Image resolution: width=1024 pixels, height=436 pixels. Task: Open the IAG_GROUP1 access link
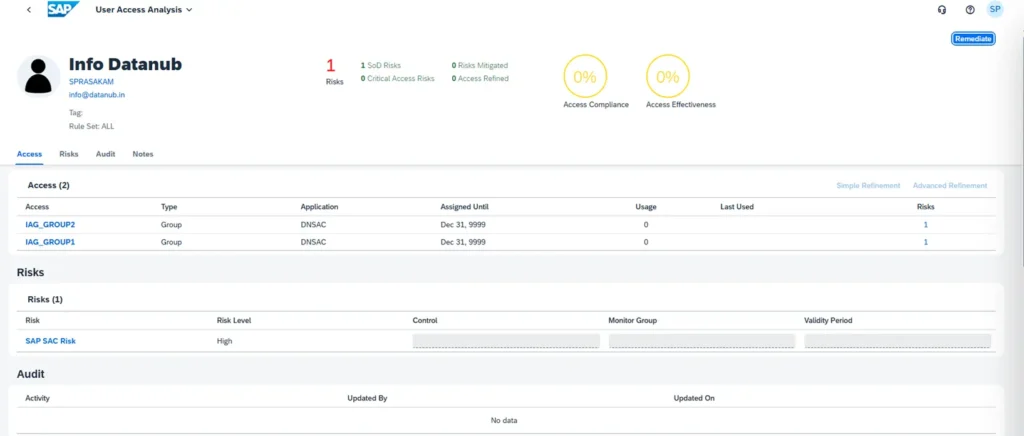pyautogui.click(x=50, y=242)
